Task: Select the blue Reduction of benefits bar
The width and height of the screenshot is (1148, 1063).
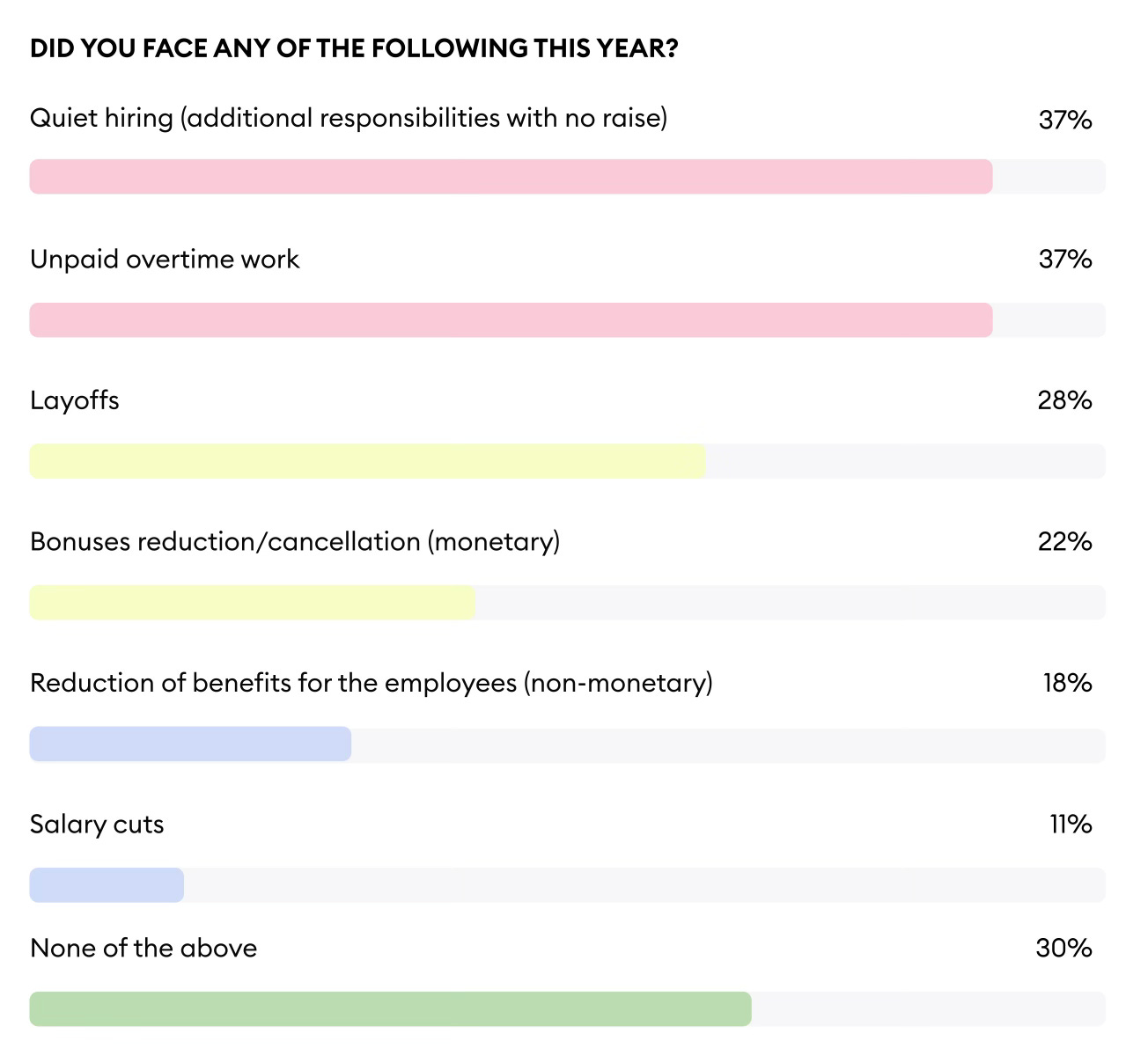Action: [190, 744]
